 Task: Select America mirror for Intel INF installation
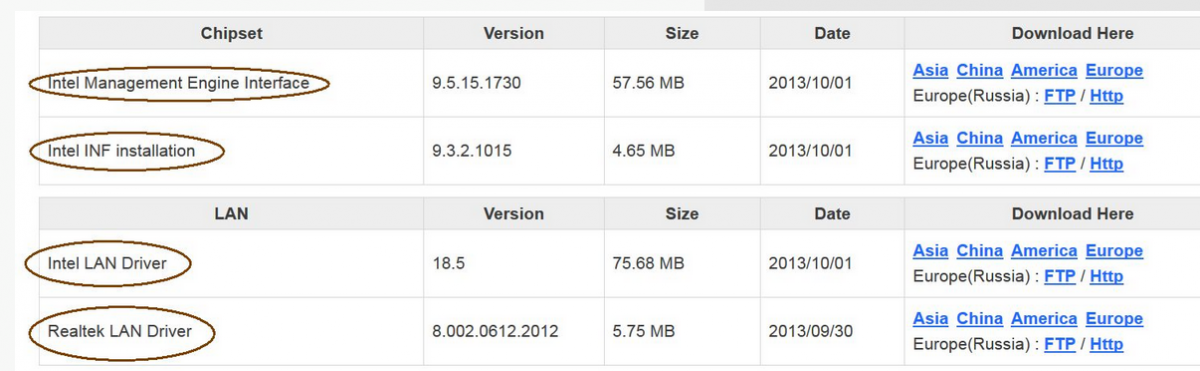point(1044,139)
